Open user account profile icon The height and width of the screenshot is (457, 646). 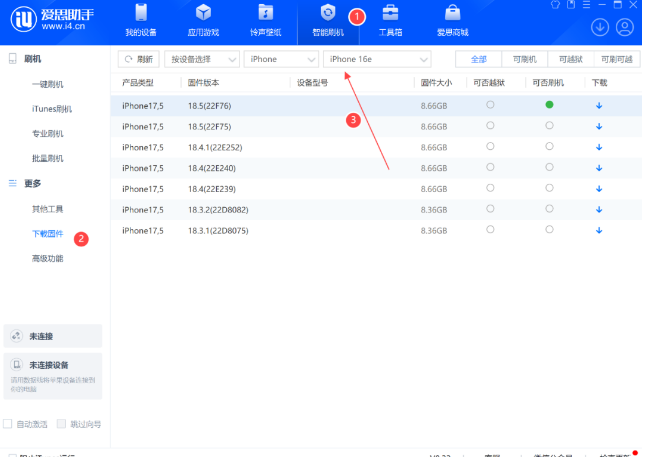[625, 28]
